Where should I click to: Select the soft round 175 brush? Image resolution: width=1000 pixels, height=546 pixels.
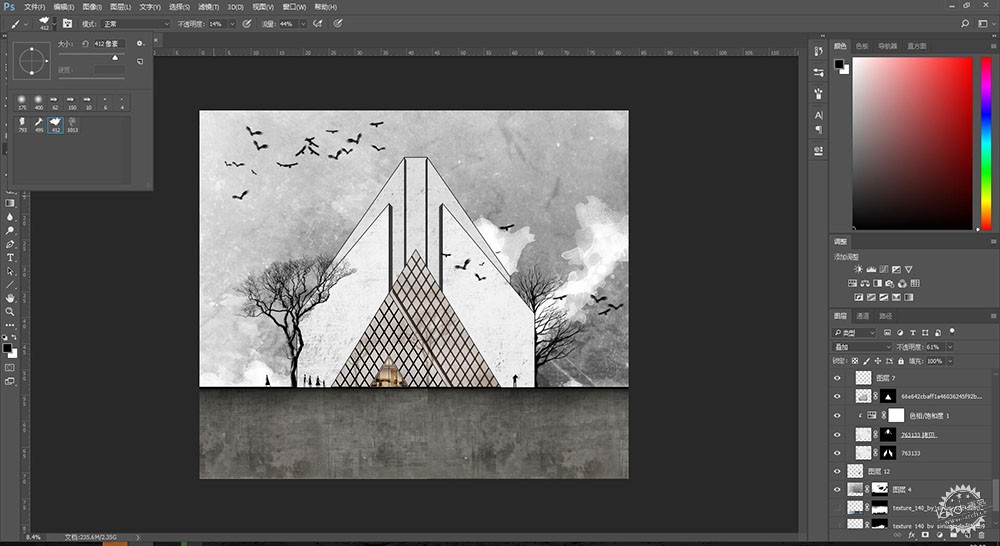click(22, 103)
